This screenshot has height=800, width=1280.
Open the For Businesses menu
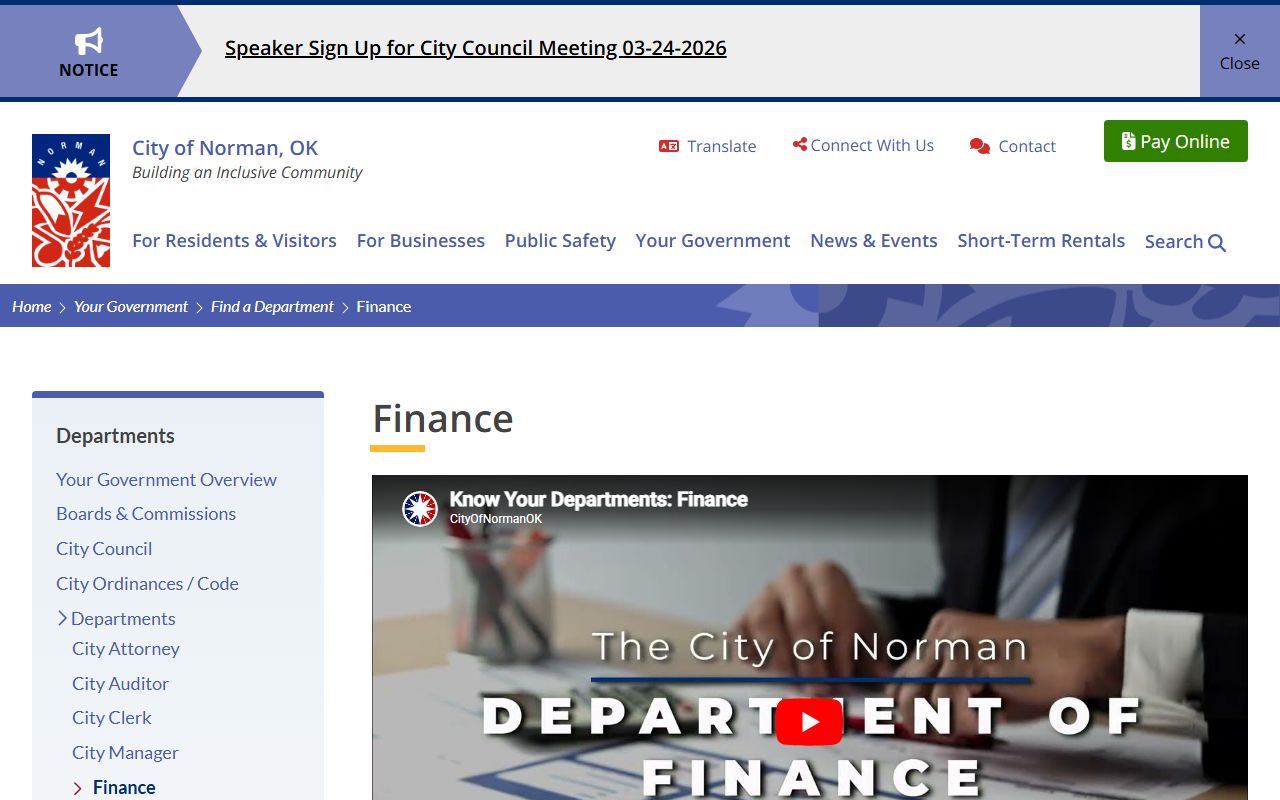tap(421, 241)
